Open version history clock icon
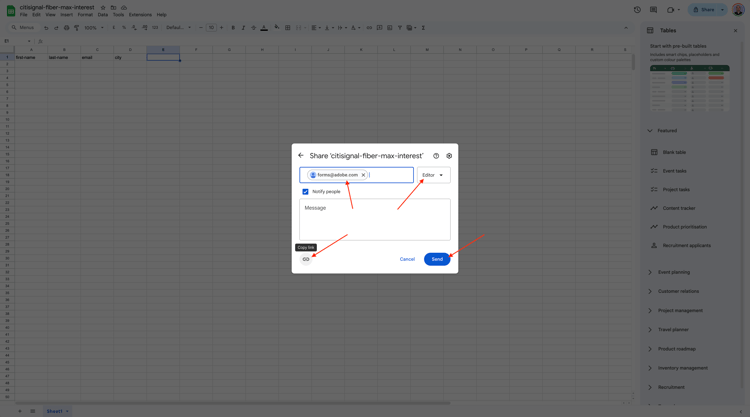 coord(637,10)
